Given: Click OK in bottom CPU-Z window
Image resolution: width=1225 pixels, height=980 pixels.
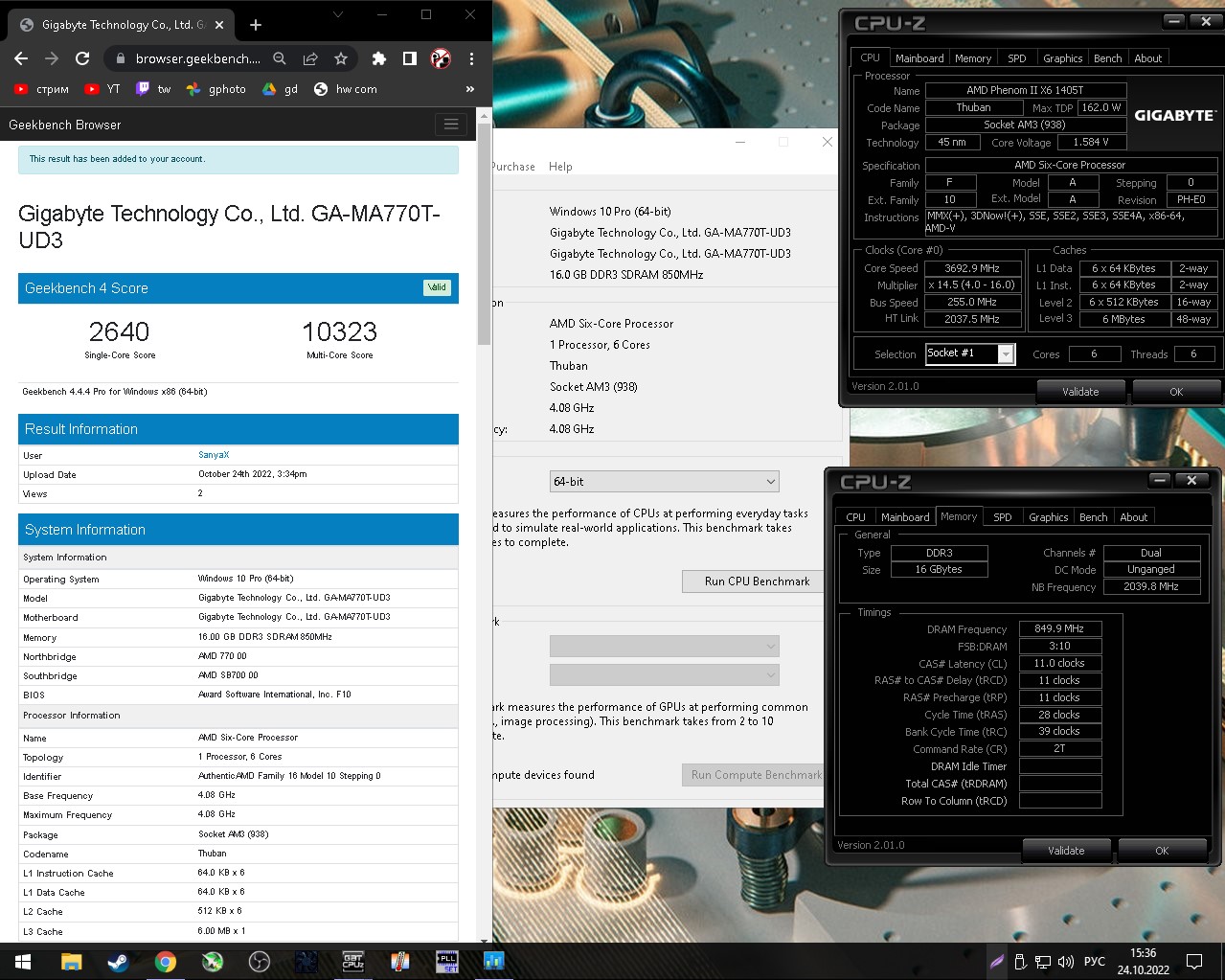Looking at the screenshot, I should pos(1162,851).
